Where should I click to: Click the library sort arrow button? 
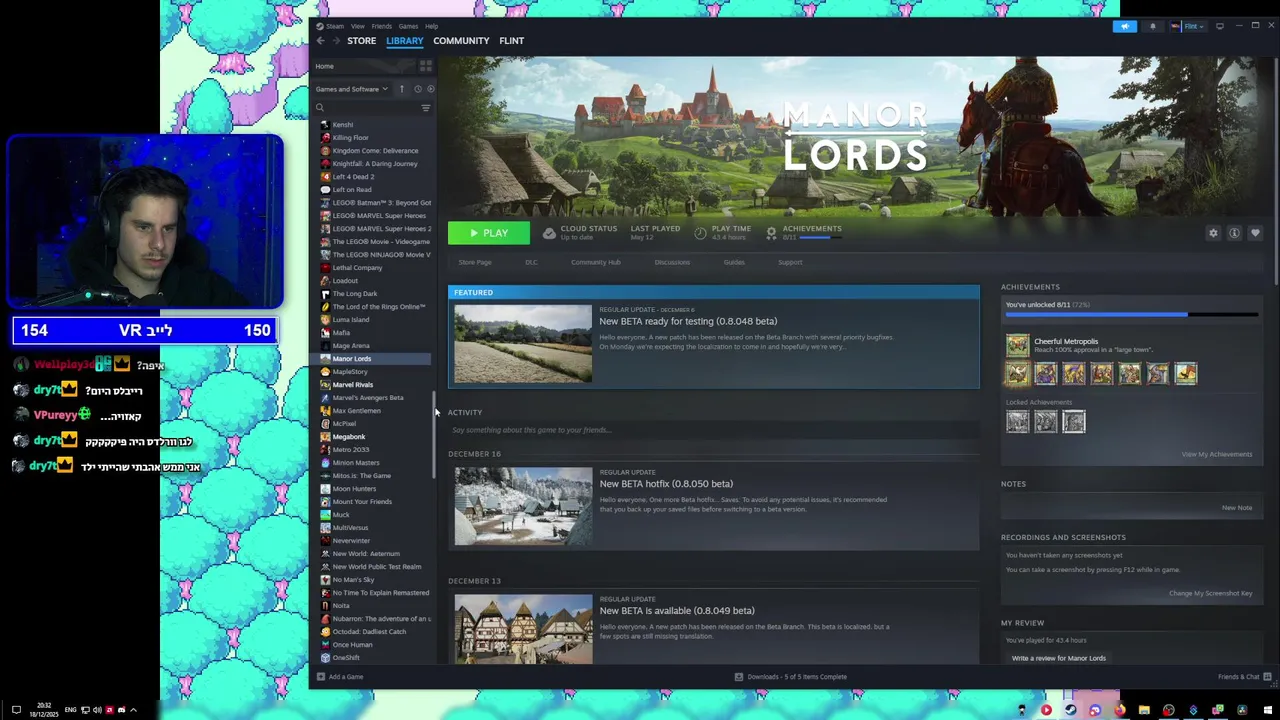tap(402, 89)
